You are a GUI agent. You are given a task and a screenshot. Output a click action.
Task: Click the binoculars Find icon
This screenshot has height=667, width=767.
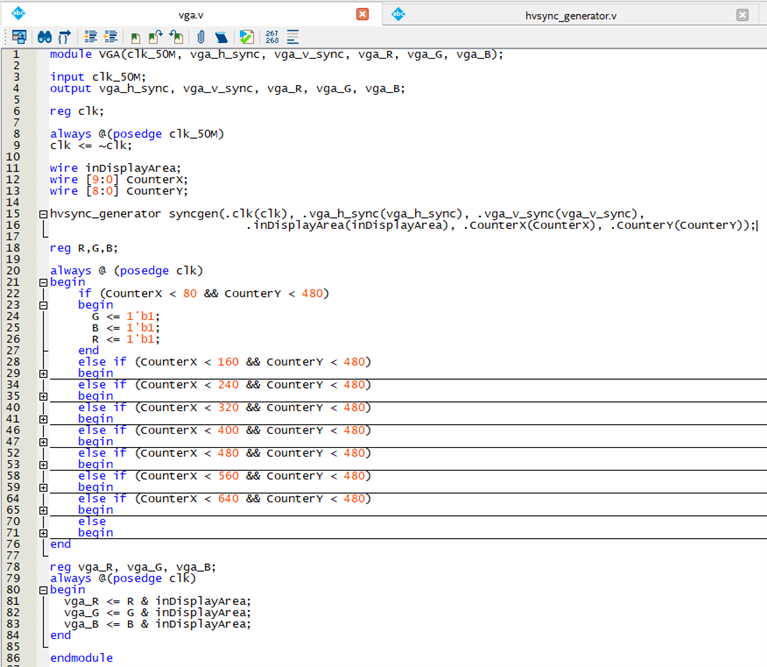click(45, 36)
